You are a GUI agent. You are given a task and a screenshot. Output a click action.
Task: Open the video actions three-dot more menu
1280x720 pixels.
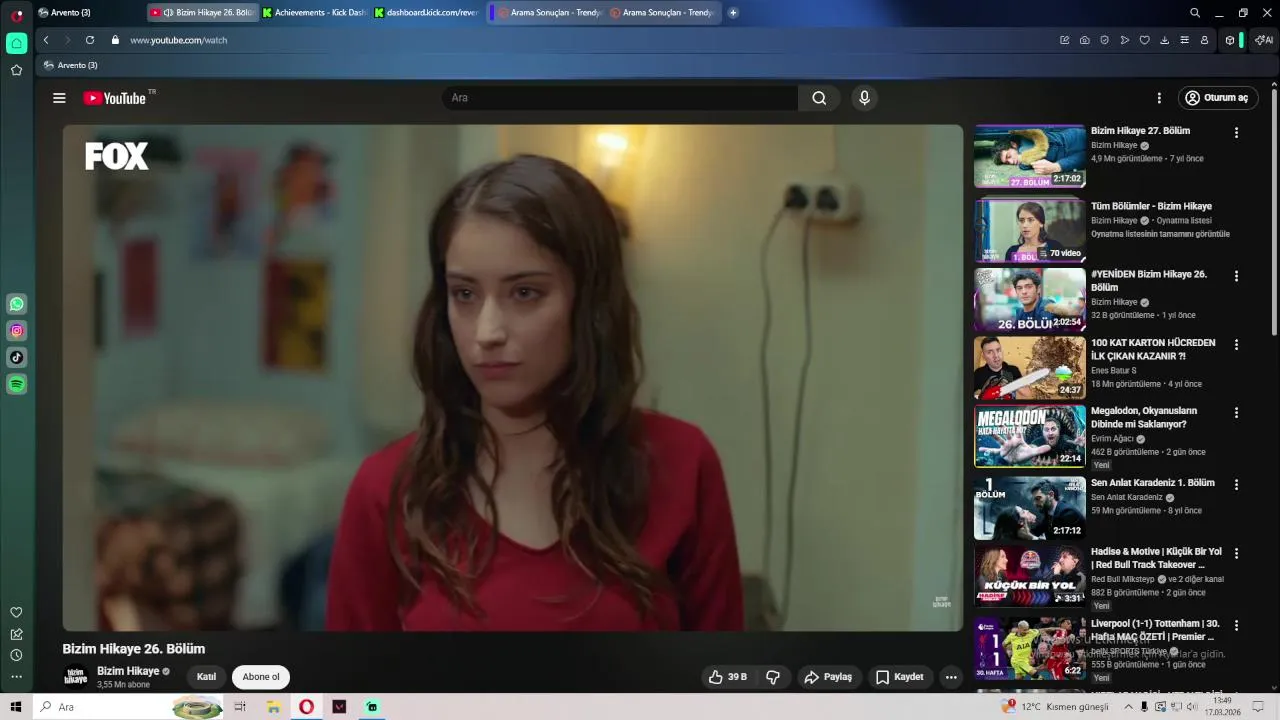click(x=951, y=677)
